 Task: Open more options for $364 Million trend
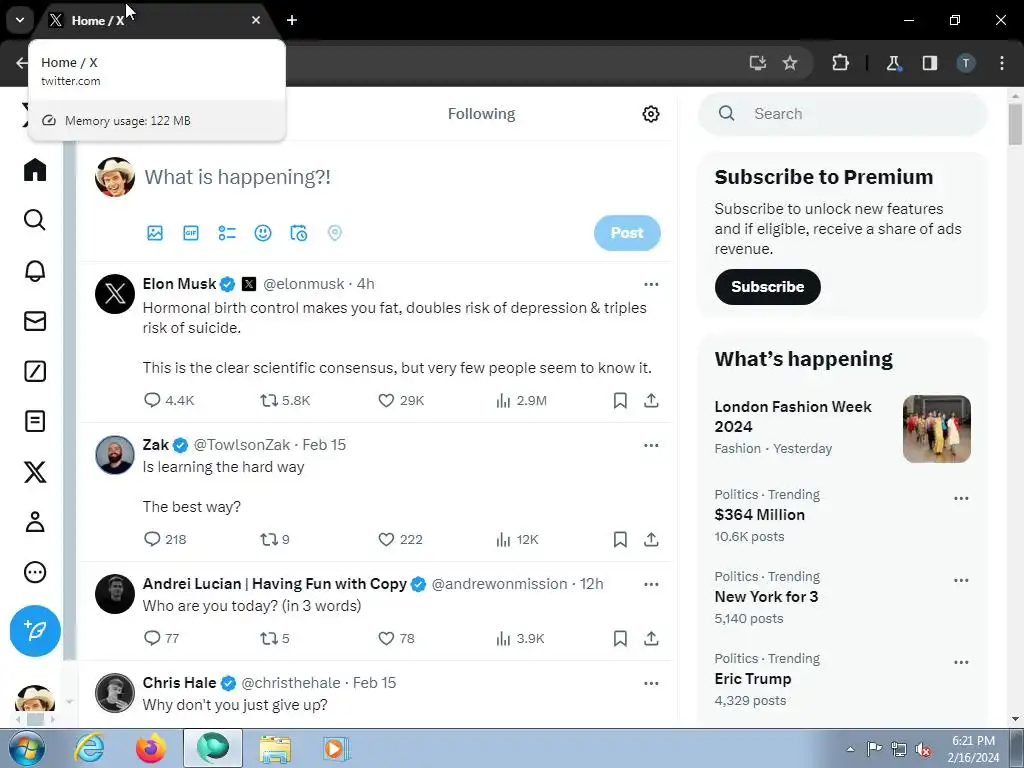click(961, 498)
